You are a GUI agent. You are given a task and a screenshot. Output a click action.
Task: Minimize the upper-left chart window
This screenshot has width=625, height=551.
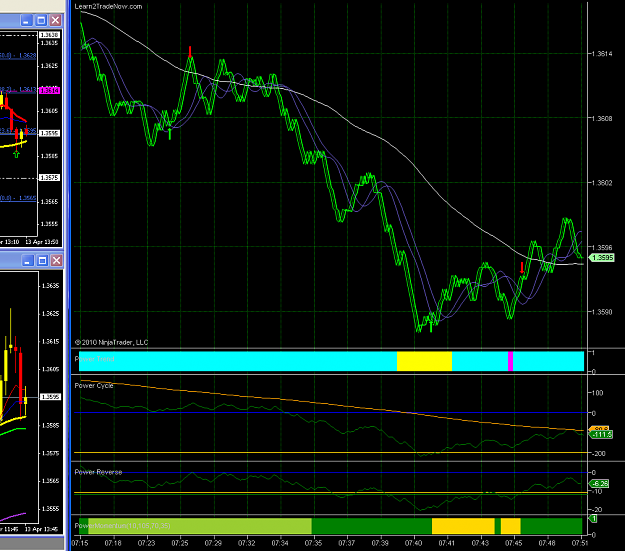click(27, 21)
